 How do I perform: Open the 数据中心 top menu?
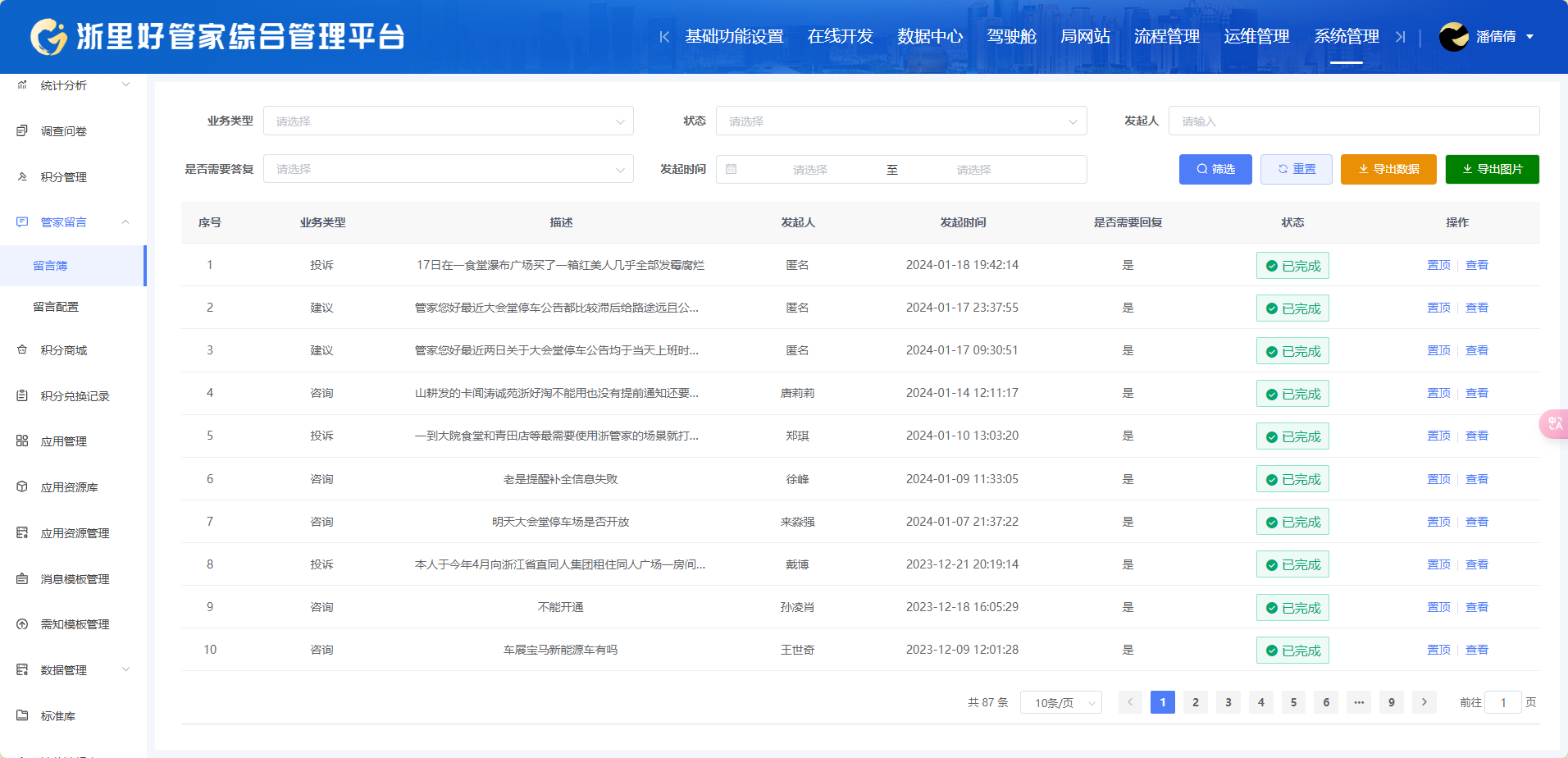(x=930, y=37)
